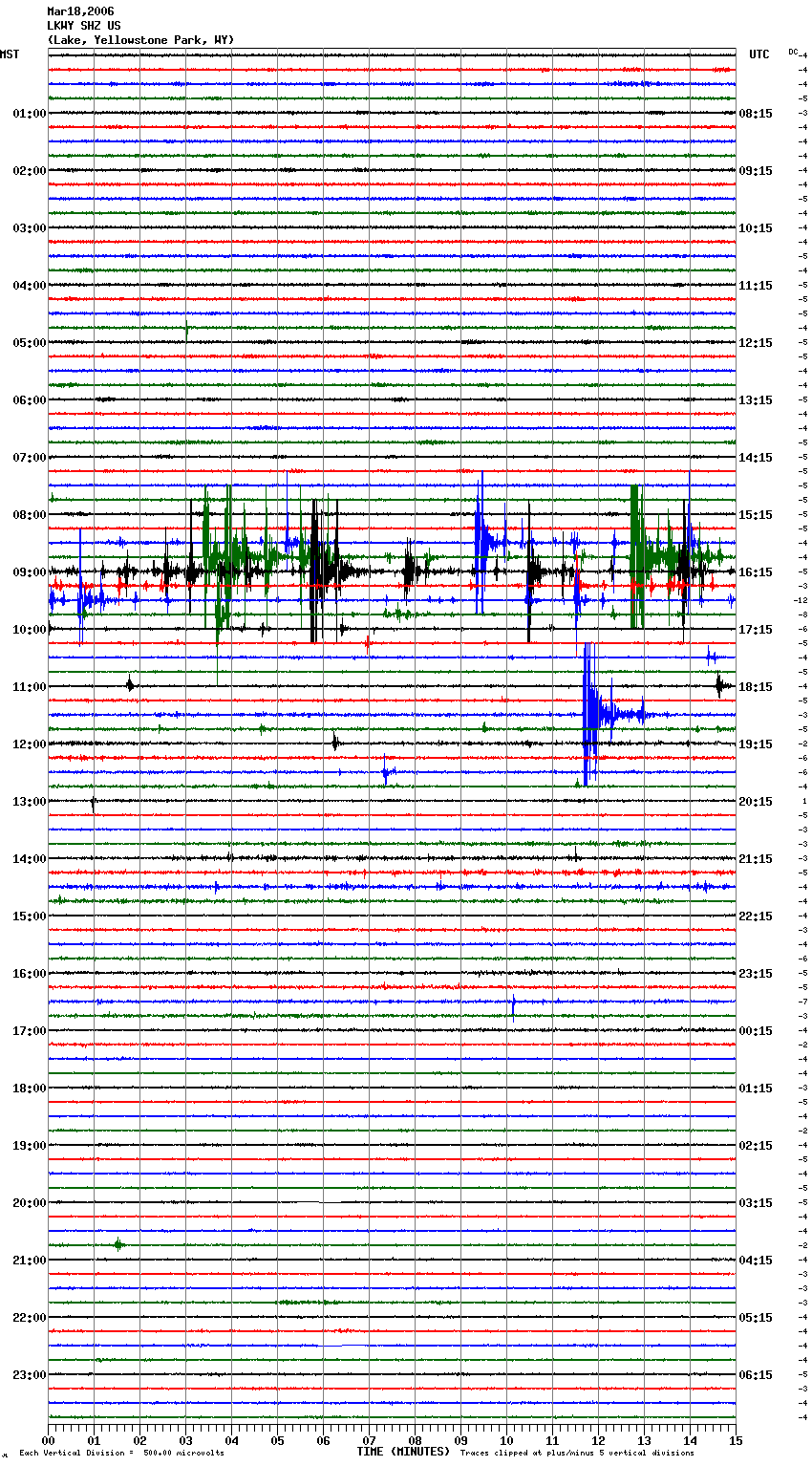Click the UTC column label
Screen dimensions: 812x1466
(759, 54)
